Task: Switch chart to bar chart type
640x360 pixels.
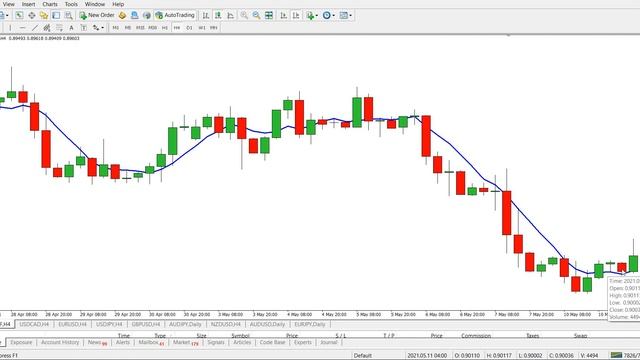Action: (206, 16)
